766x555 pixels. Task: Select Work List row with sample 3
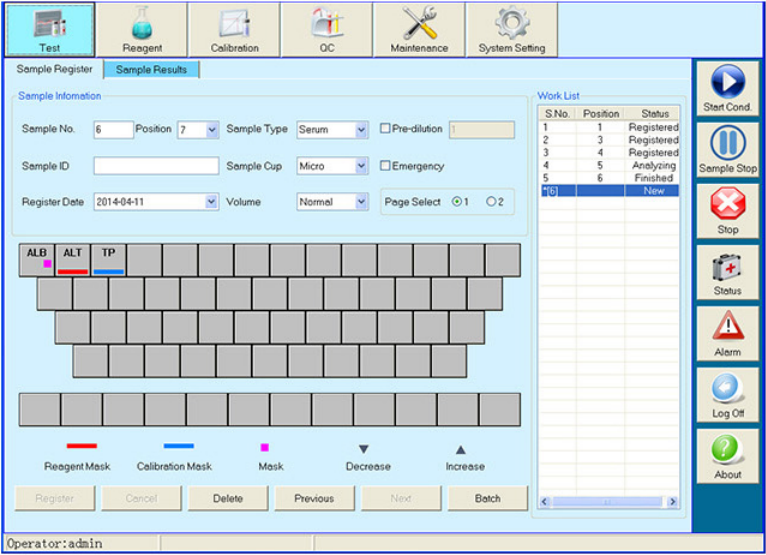coord(609,152)
